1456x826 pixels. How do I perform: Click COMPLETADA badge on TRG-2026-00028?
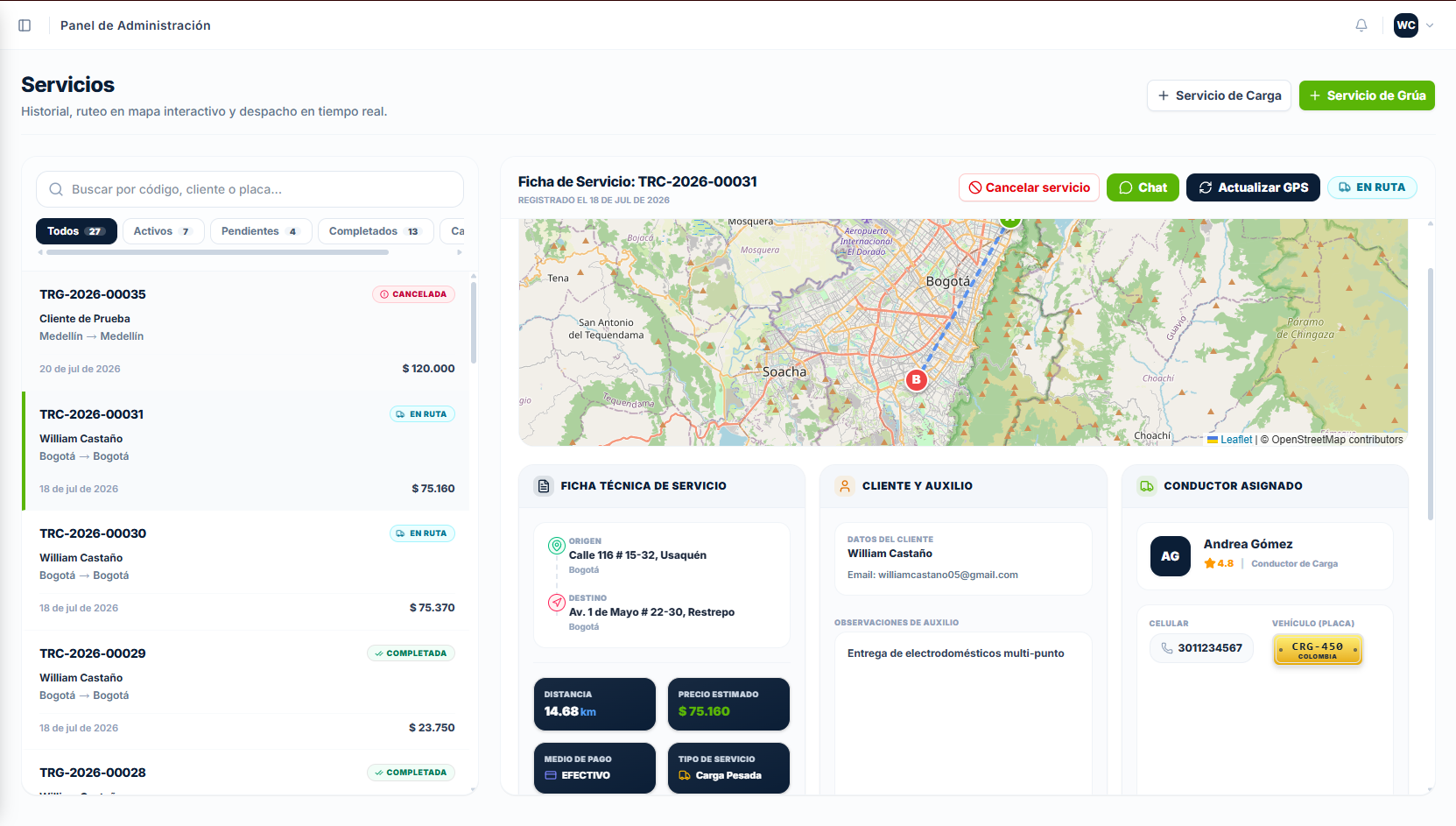point(411,773)
